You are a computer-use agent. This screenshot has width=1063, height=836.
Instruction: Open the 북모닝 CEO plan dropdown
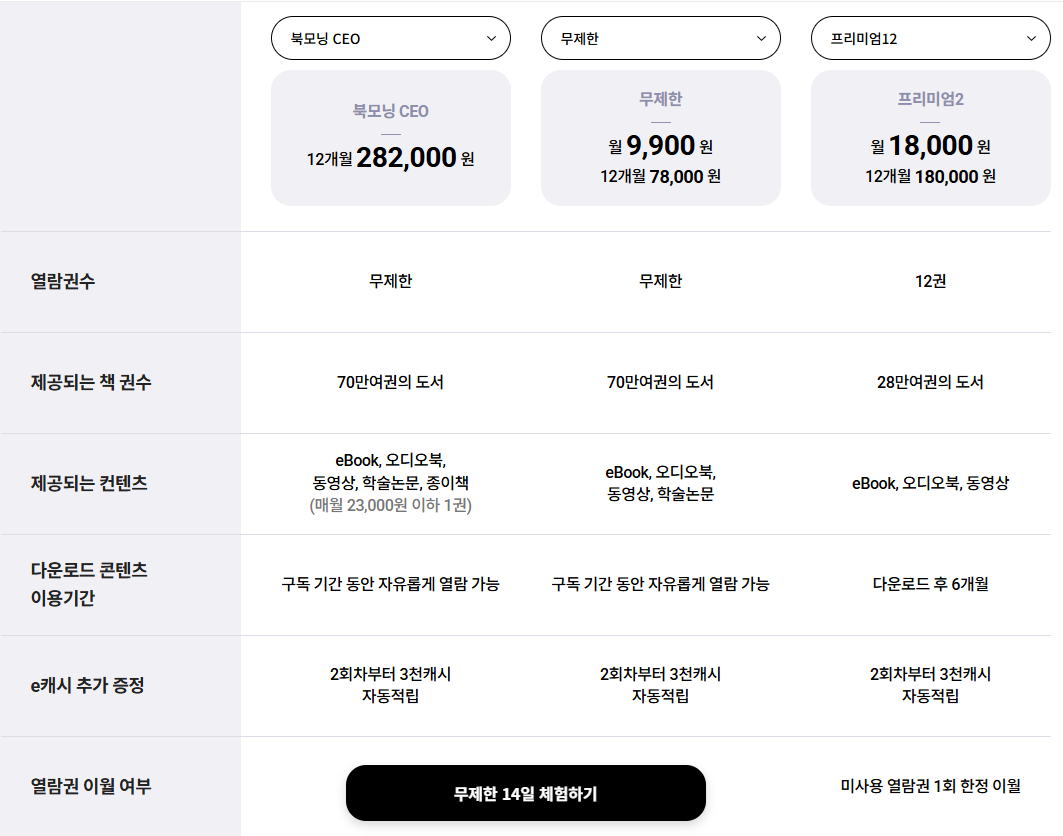[390, 39]
